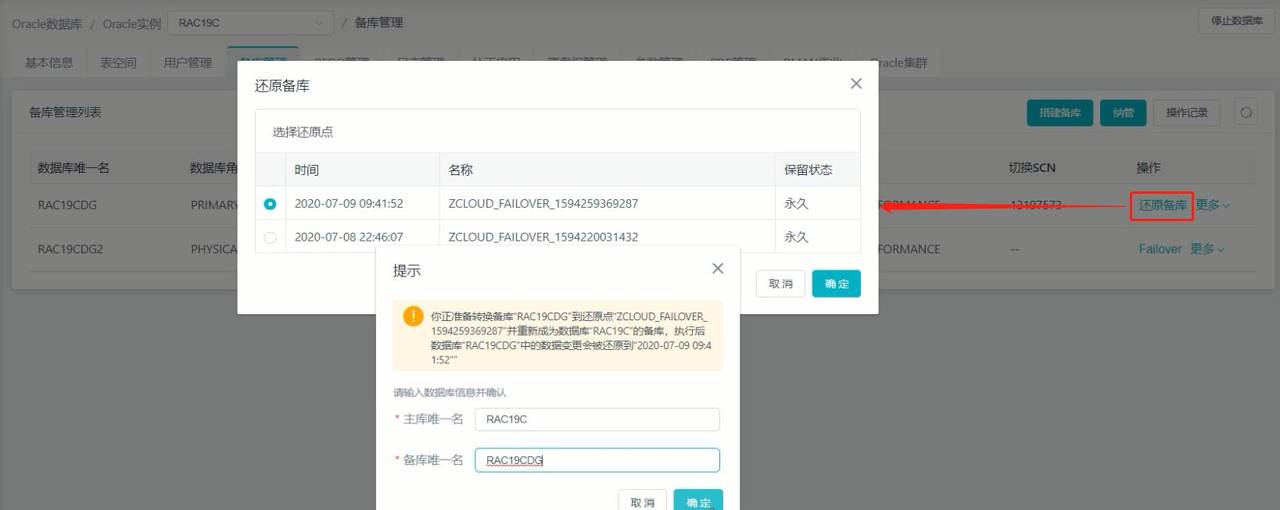Go to Oracle数据库 breadcrumb

tap(47, 22)
